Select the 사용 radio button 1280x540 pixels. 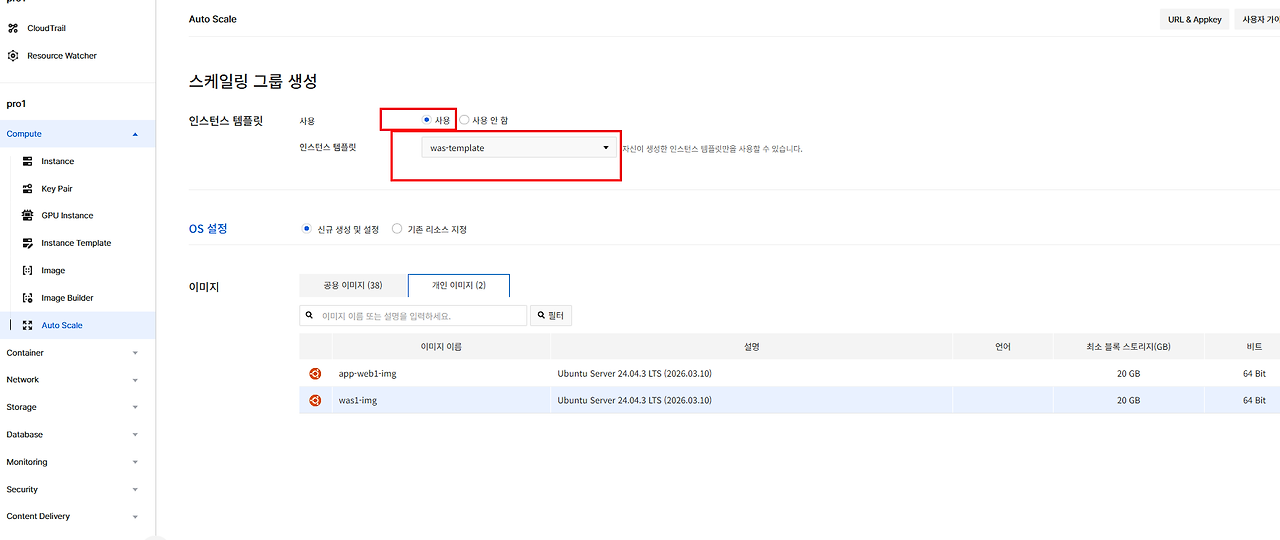(426, 120)
